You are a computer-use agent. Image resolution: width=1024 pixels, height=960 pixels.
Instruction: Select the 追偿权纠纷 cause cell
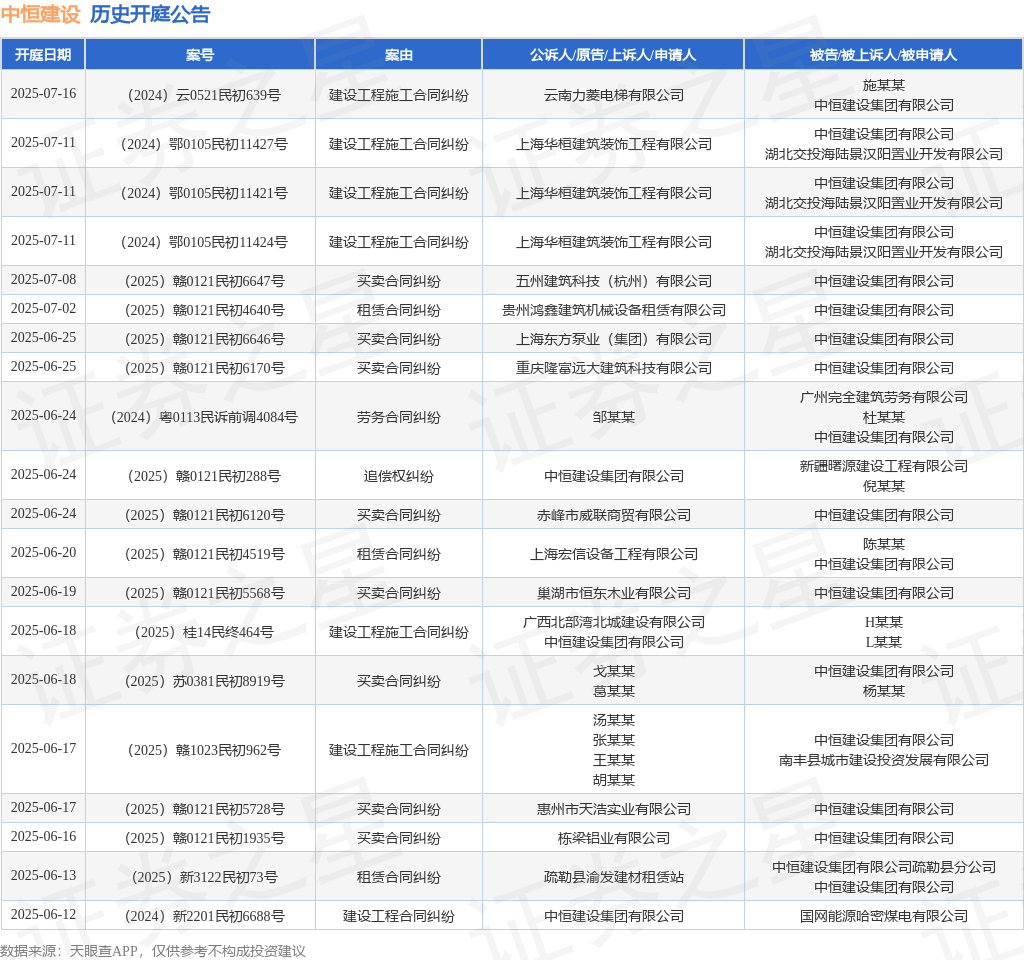[x=398, y=476]
